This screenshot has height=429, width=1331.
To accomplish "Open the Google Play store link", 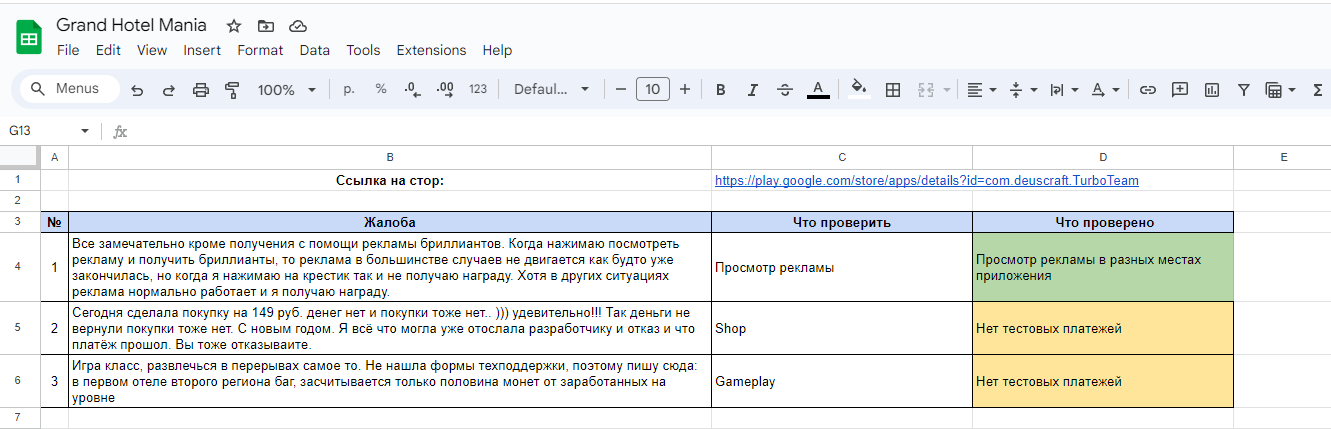I will 926,181.
